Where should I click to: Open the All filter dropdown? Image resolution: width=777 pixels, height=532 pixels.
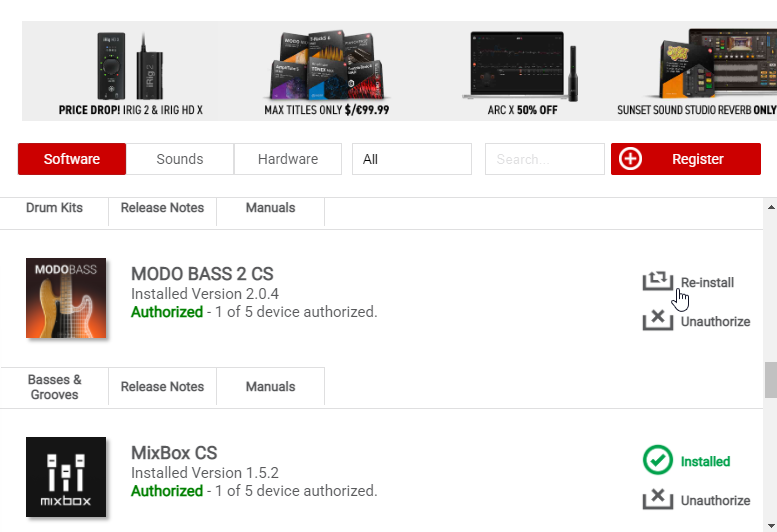411,159
